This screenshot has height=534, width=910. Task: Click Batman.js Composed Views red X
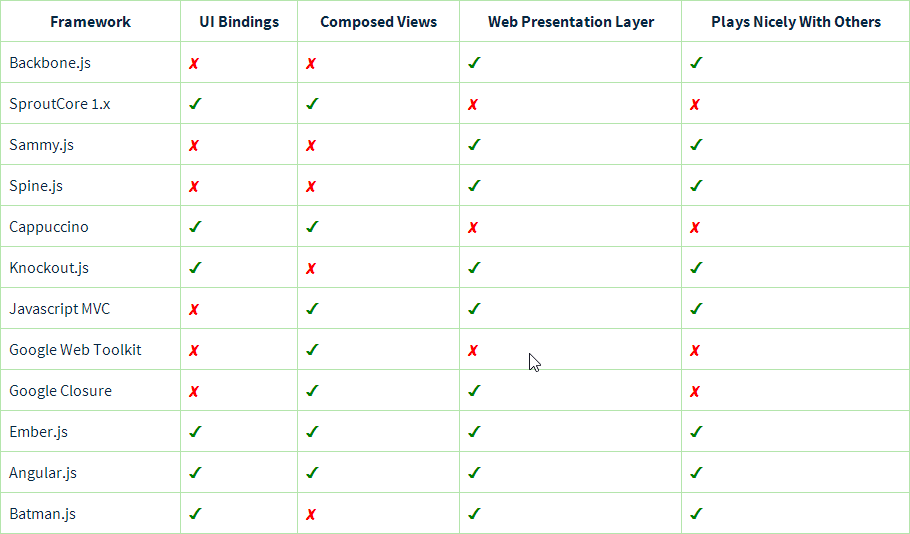click(x=311, y=514)
